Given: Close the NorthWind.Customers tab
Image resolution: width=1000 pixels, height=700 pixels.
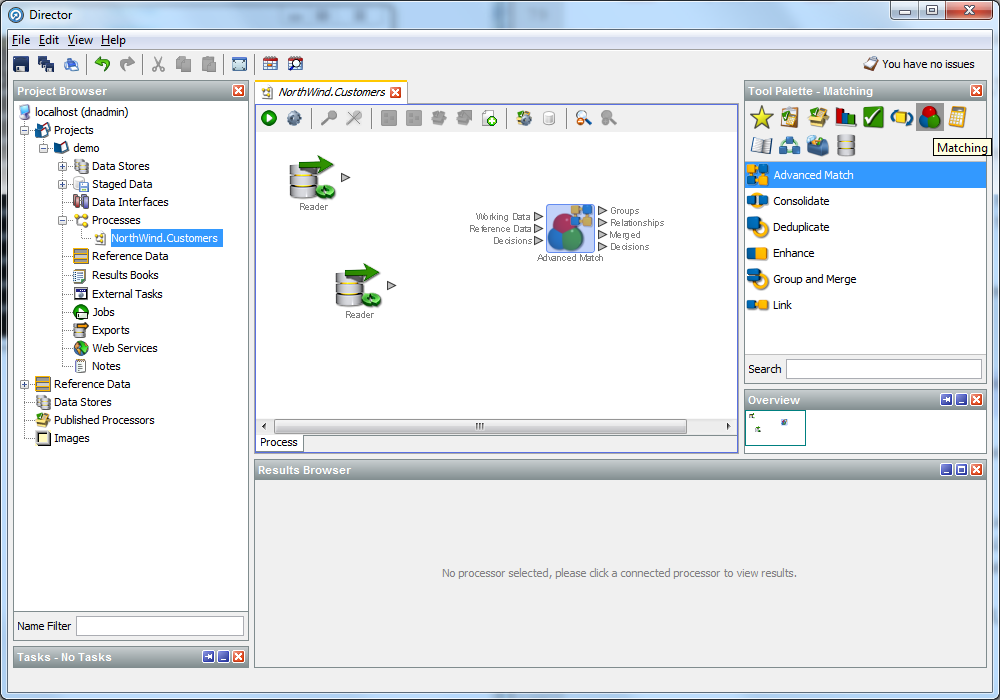Looking at the screenshot, I should 395,92.
